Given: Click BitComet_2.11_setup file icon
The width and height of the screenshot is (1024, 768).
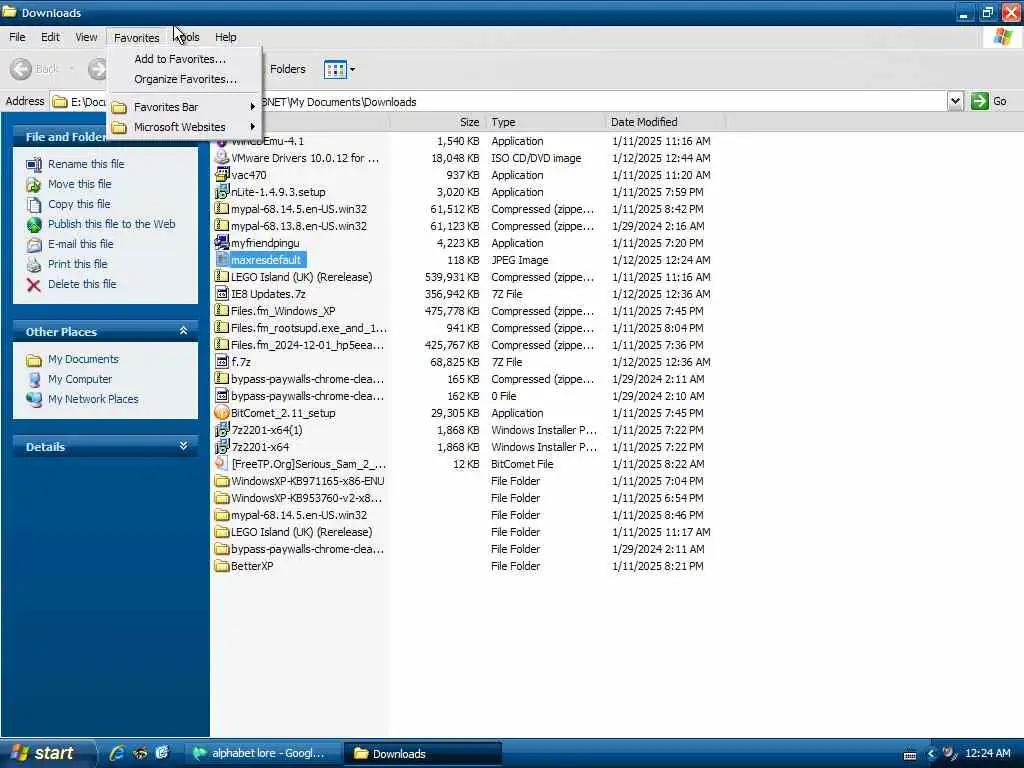Looking at the screenshot, I should coord(222,413).
